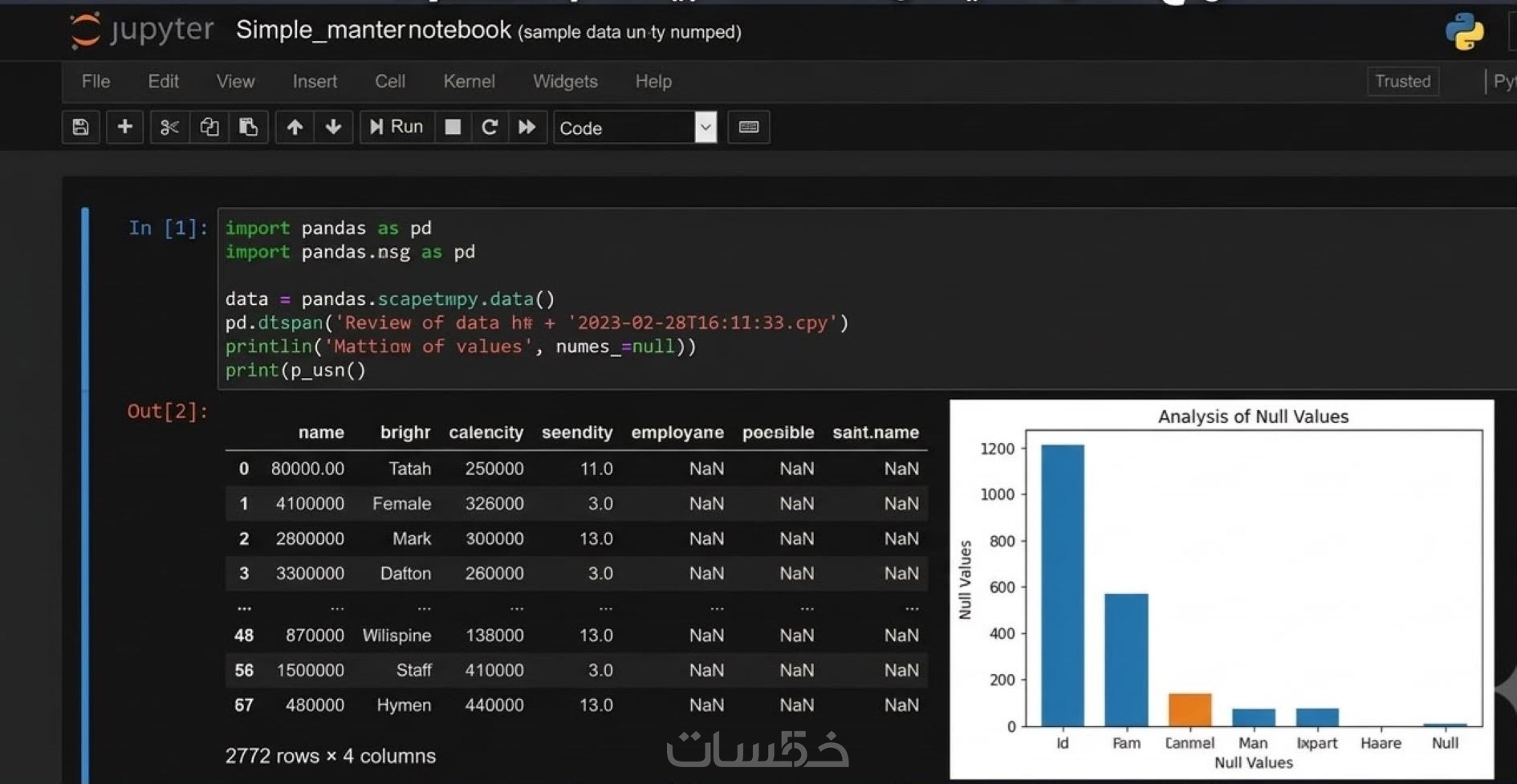Click the cell '80000.00' in row 0

[x=307, y=469]
